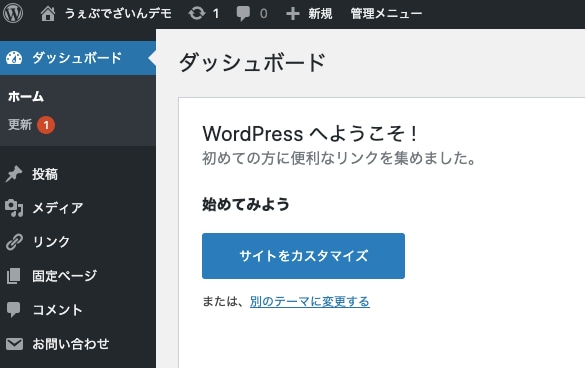Screen dimensions: 585x368
Task: Click the sidebar comment bubble icon
Action: [x=13, y=310]
